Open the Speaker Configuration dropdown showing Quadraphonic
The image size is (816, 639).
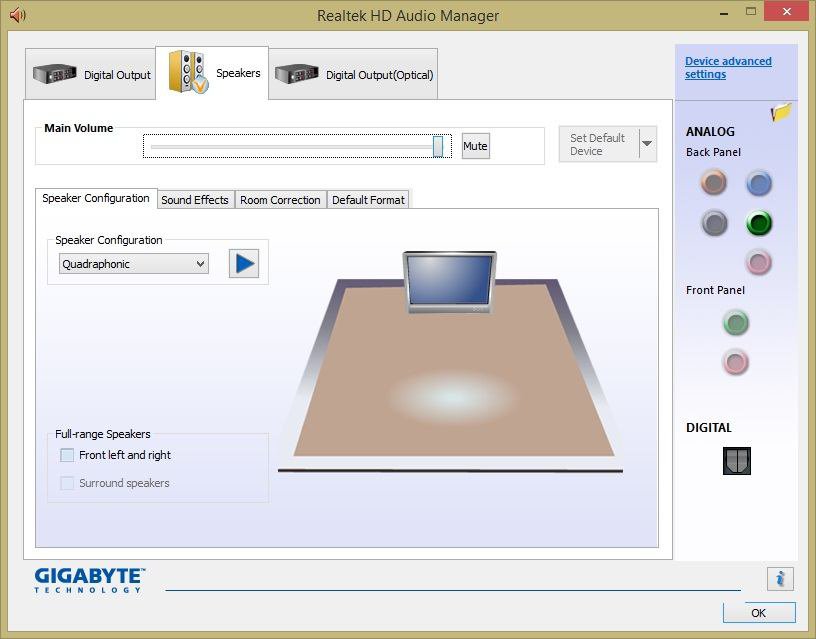coord(133,264)
